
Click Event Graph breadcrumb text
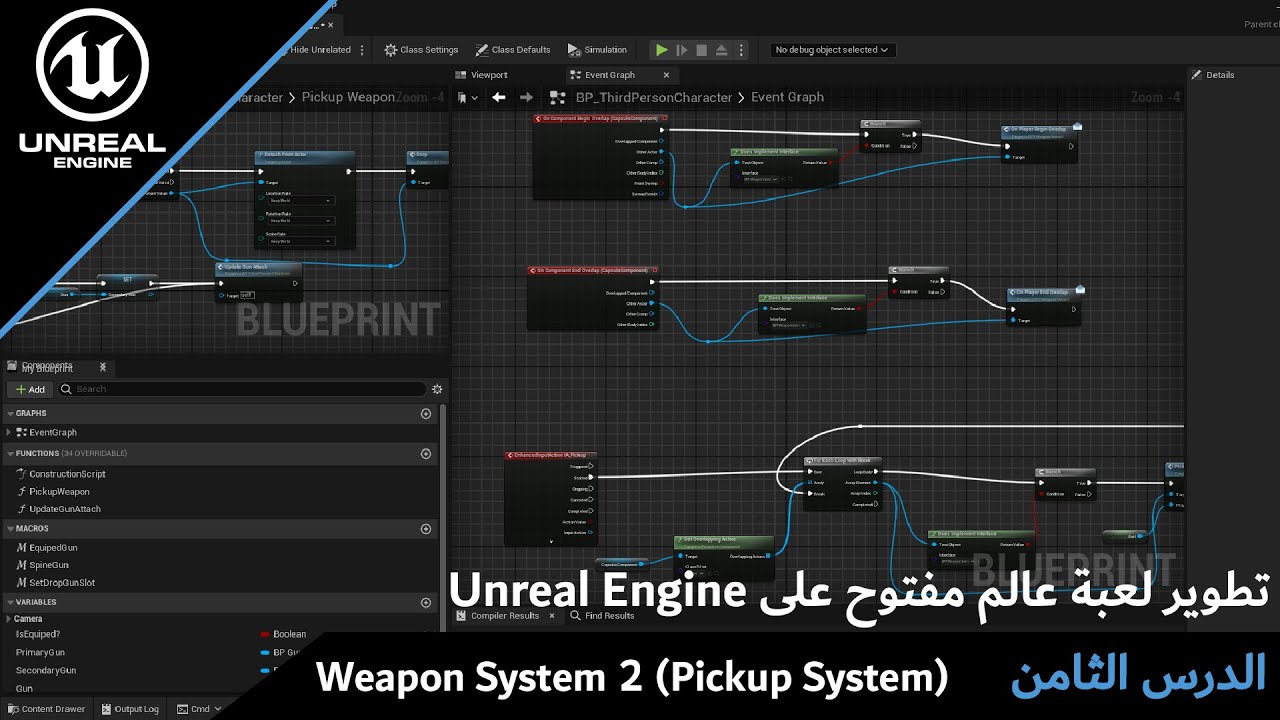[788, 97]
